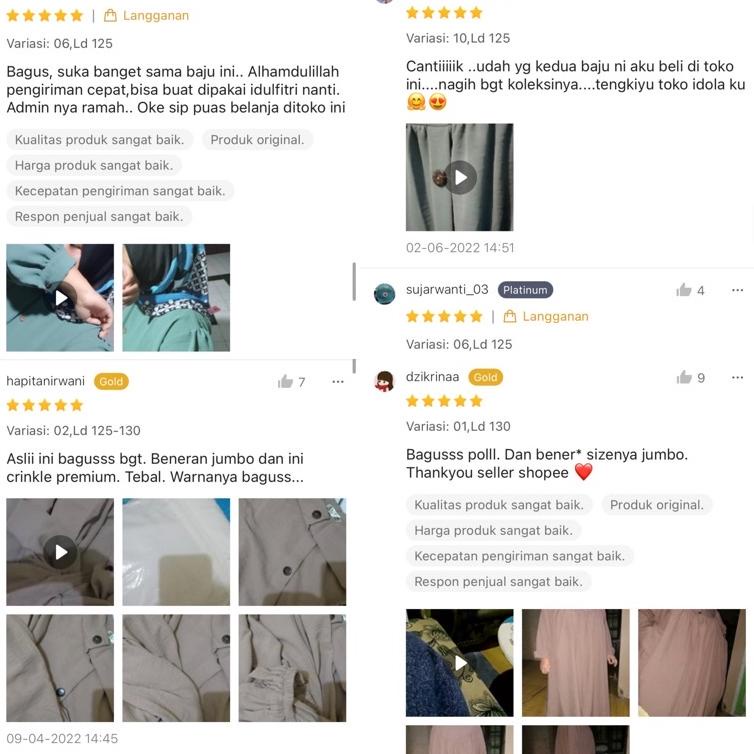This screenshot has height=754, width=754.
Task: Play the teal dress review video
Action: (60, 298)
